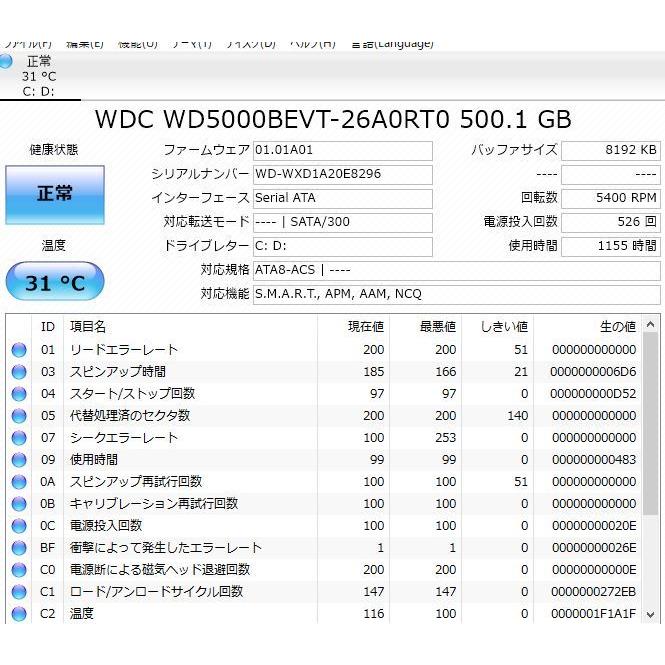The image size is (665, 665).
Task: Select row スタート/ストップ回数
Action: [324, 394]
